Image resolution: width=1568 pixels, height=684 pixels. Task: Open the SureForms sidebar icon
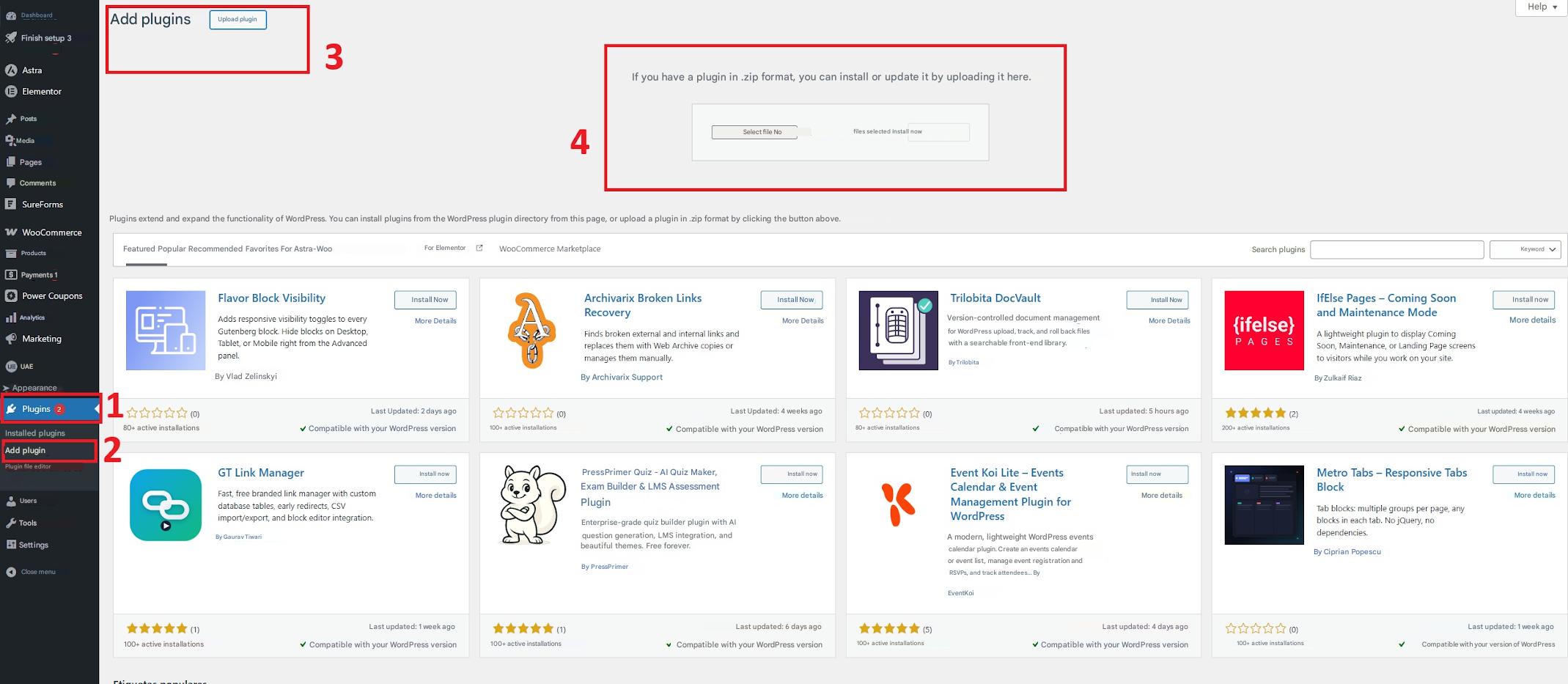(11, 205)
